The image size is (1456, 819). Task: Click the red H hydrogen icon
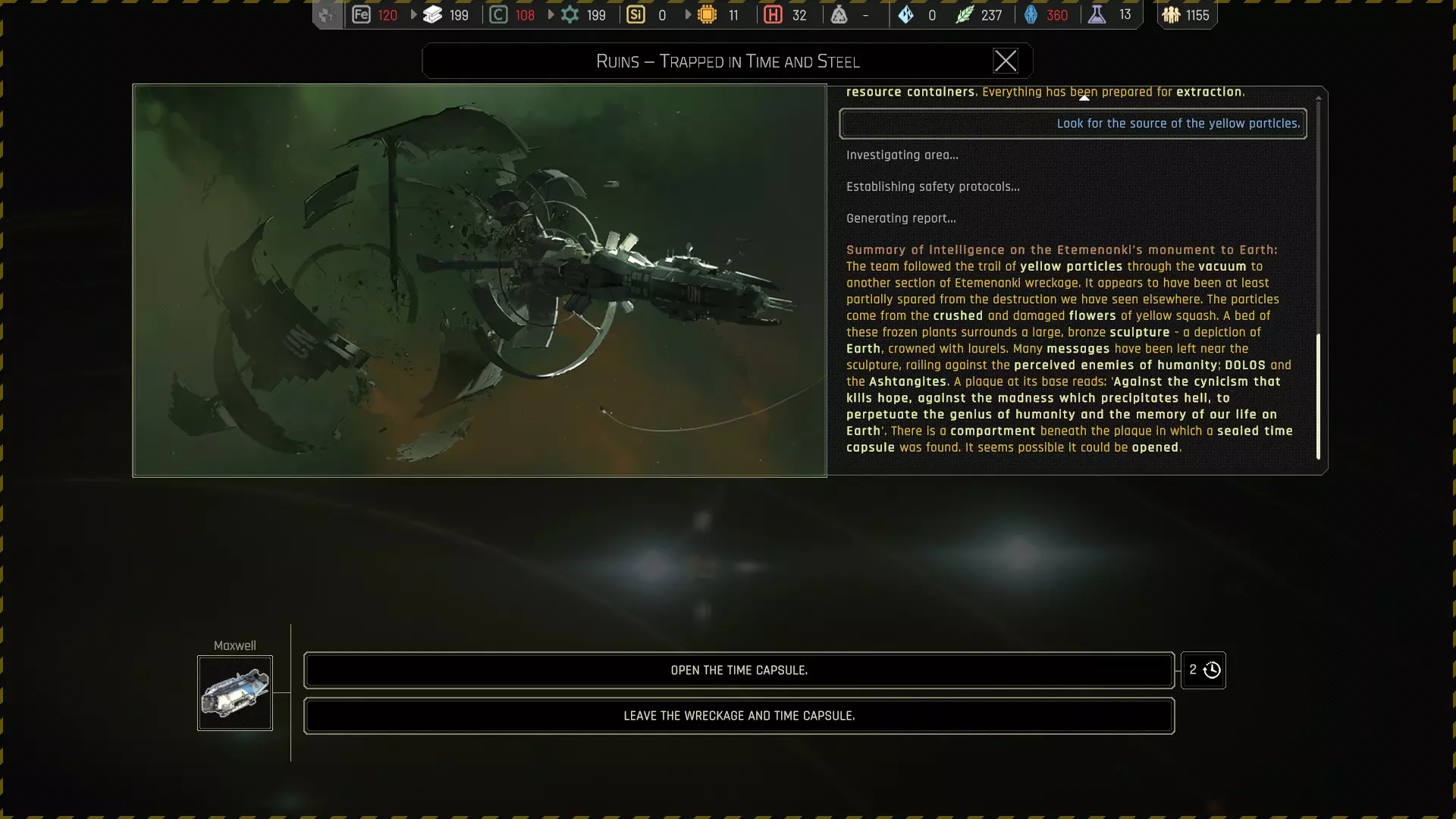(x=773, y=14)
